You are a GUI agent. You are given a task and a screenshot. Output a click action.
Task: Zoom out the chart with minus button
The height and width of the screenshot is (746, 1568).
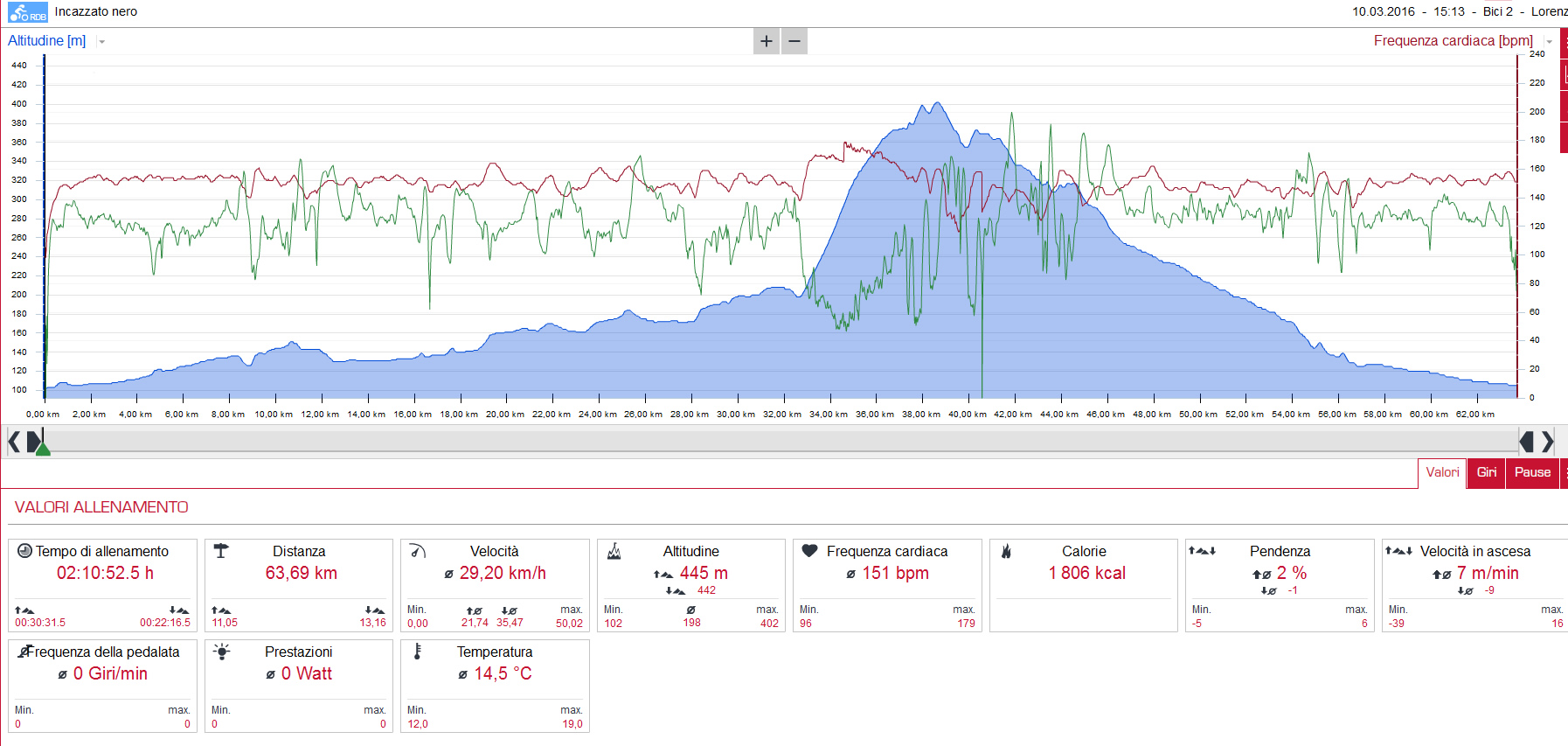click(x=794, y=41)
